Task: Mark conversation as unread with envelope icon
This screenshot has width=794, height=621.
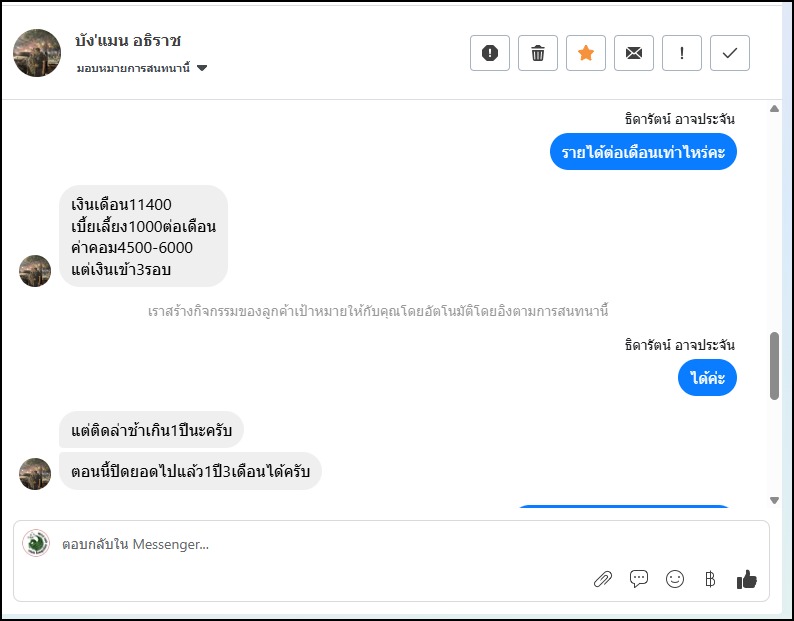Action: point(634,53)
